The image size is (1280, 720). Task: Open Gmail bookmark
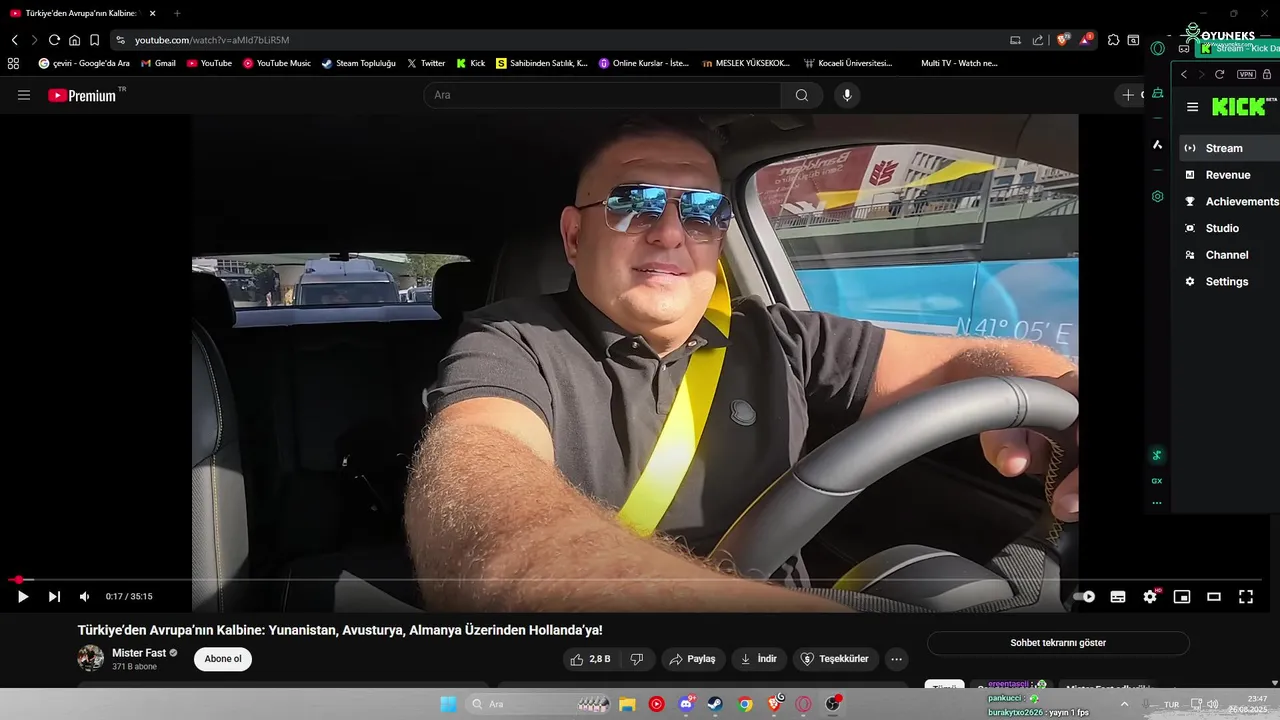point(158,63)
